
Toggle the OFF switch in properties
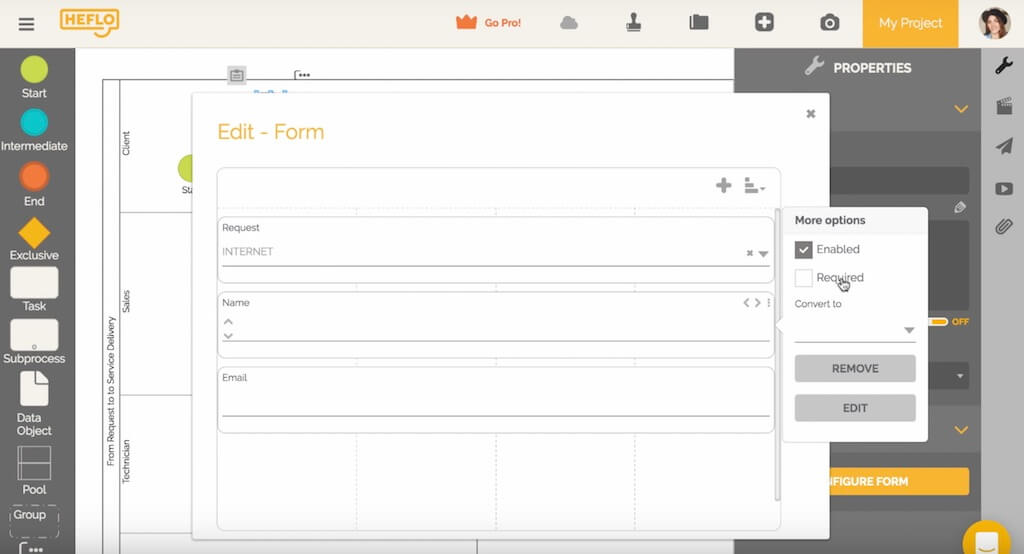pos(940,321)
